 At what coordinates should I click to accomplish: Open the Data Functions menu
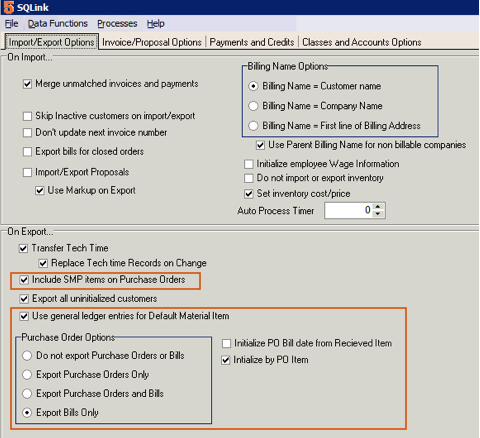click(x=58, y=24)
